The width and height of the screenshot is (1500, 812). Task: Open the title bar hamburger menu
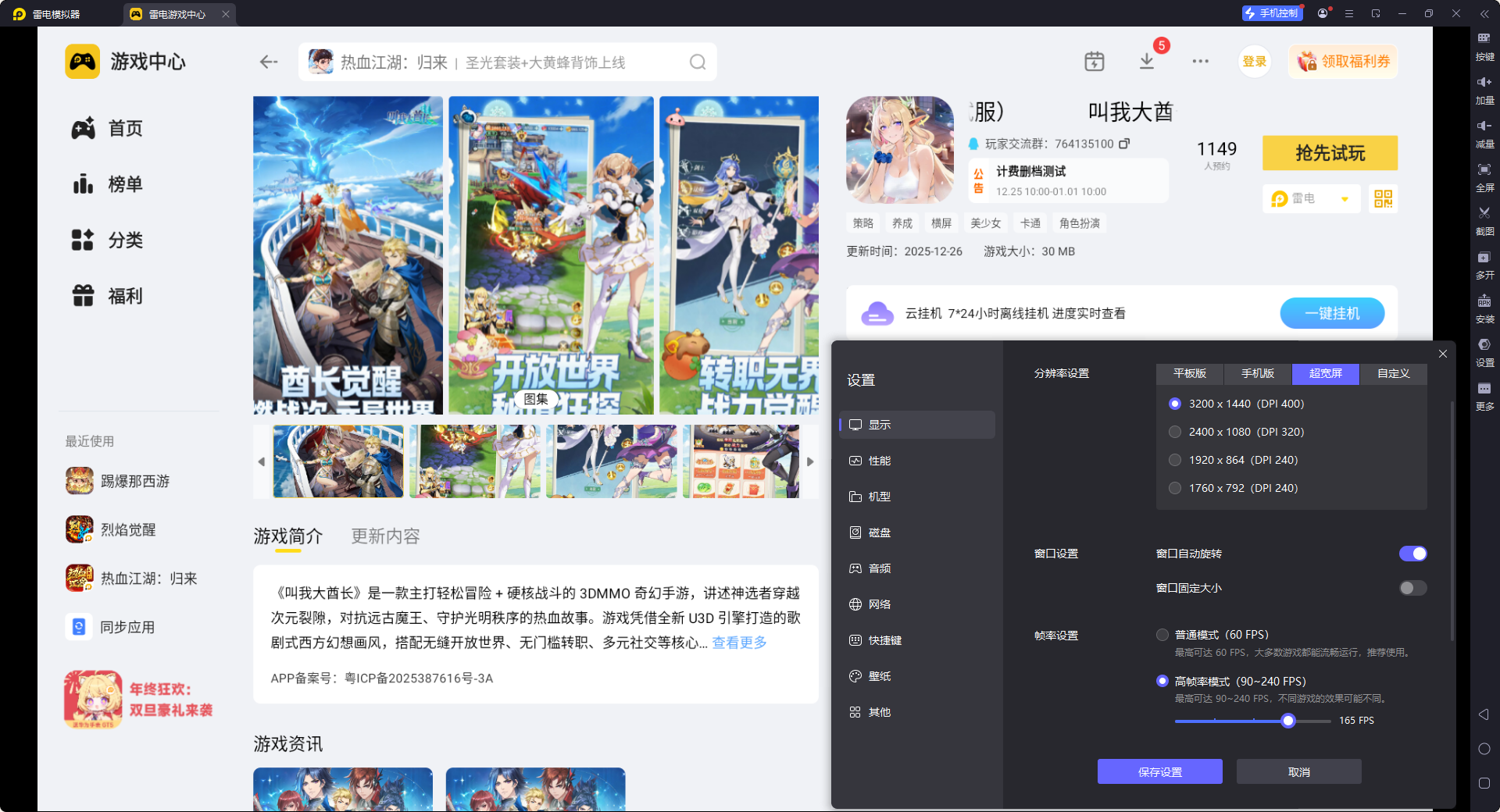1349,13
